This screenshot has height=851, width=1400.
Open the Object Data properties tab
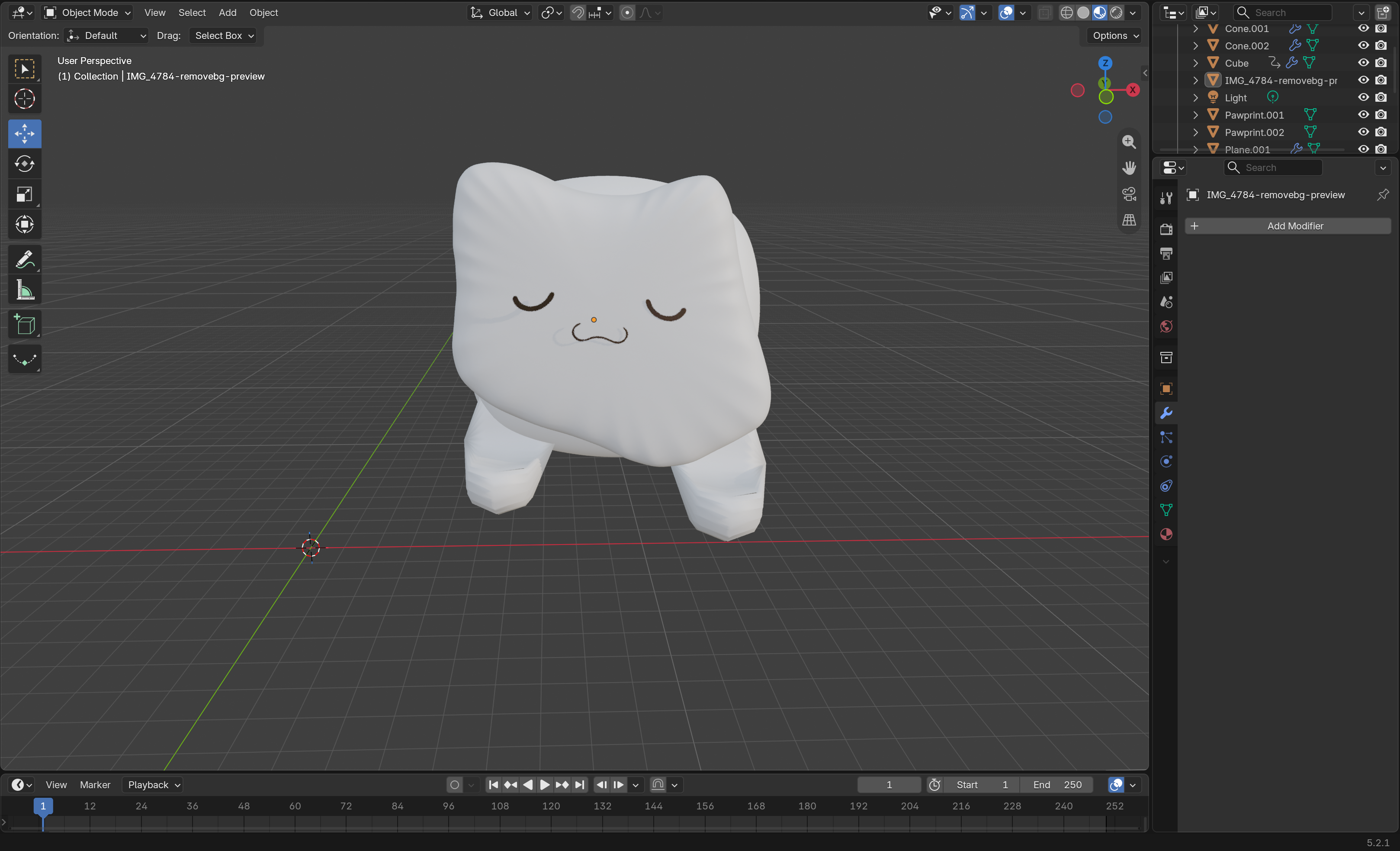coord(1166,510)
